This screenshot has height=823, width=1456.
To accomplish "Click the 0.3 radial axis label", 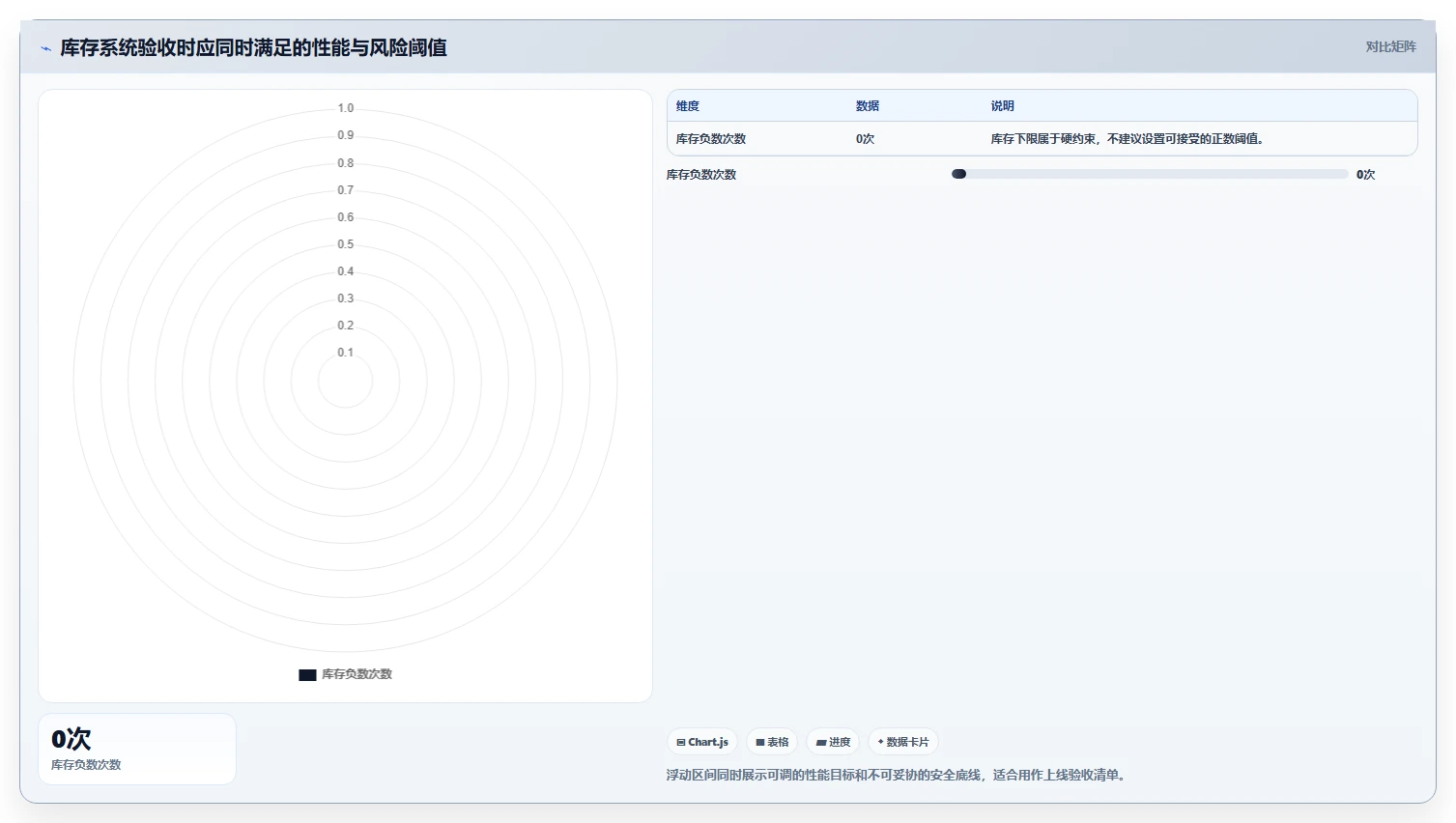I will coord(346,298).
